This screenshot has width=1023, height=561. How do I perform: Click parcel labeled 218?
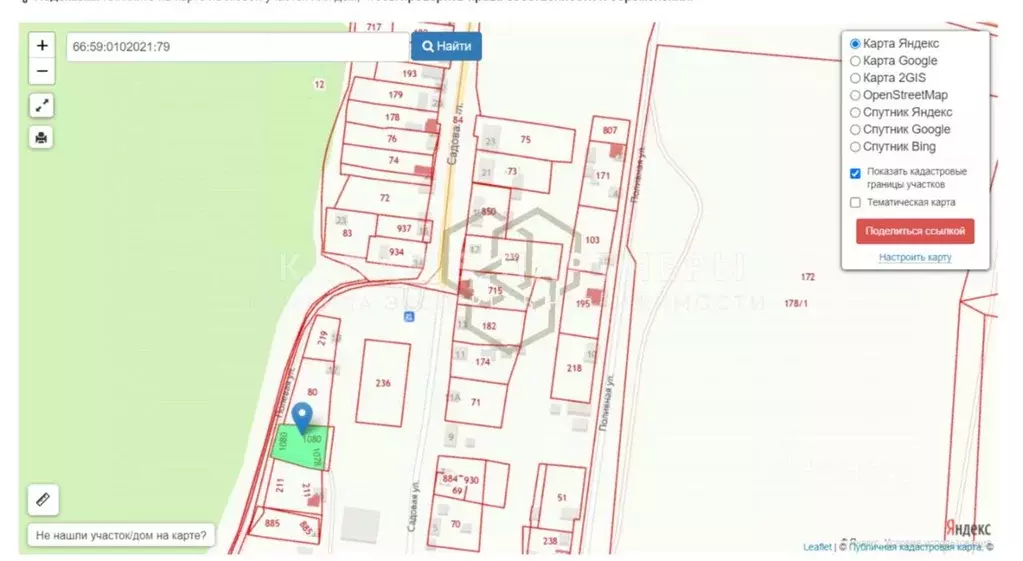574,368
